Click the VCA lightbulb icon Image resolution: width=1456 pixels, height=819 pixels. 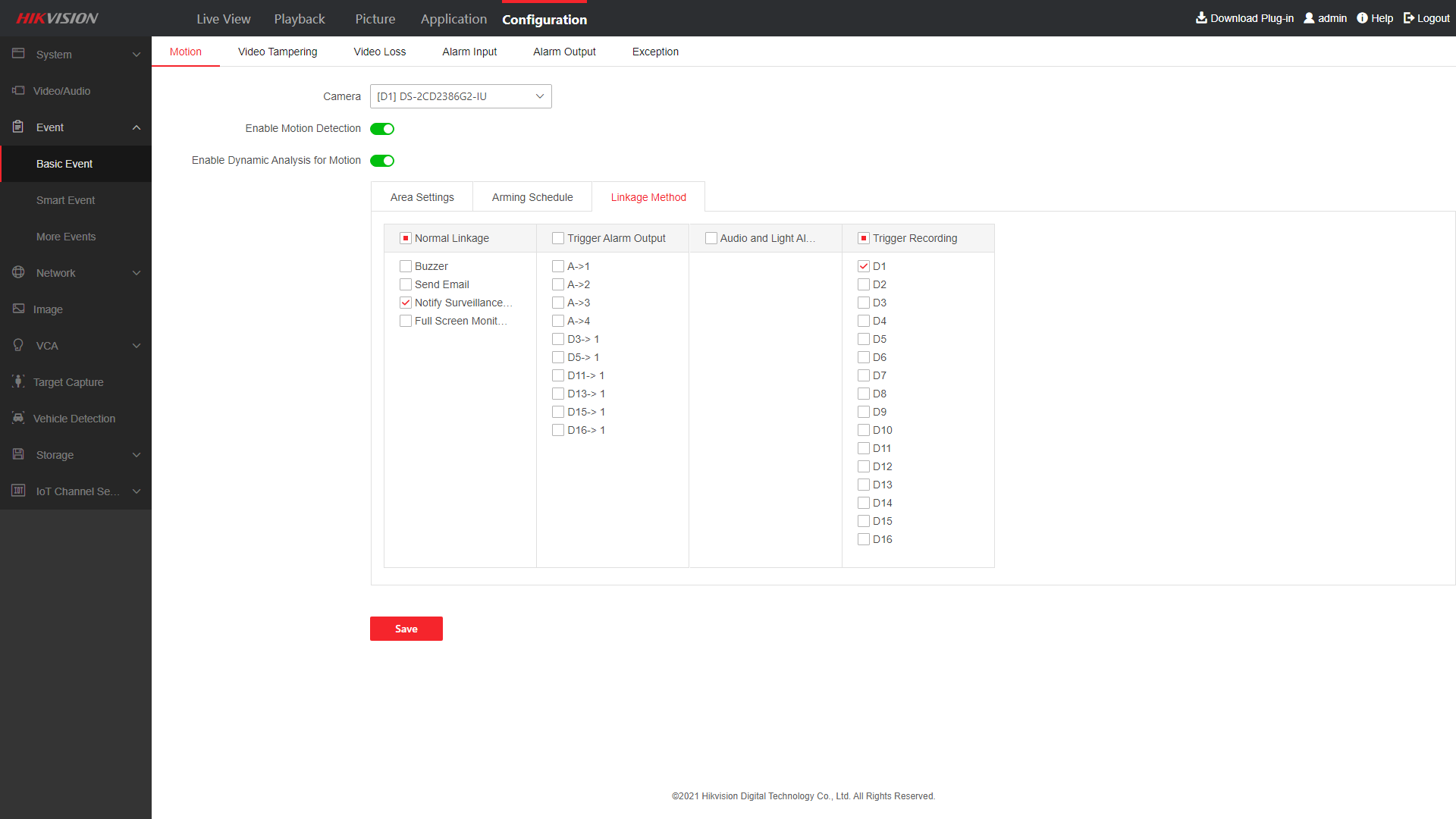(18, 345)
